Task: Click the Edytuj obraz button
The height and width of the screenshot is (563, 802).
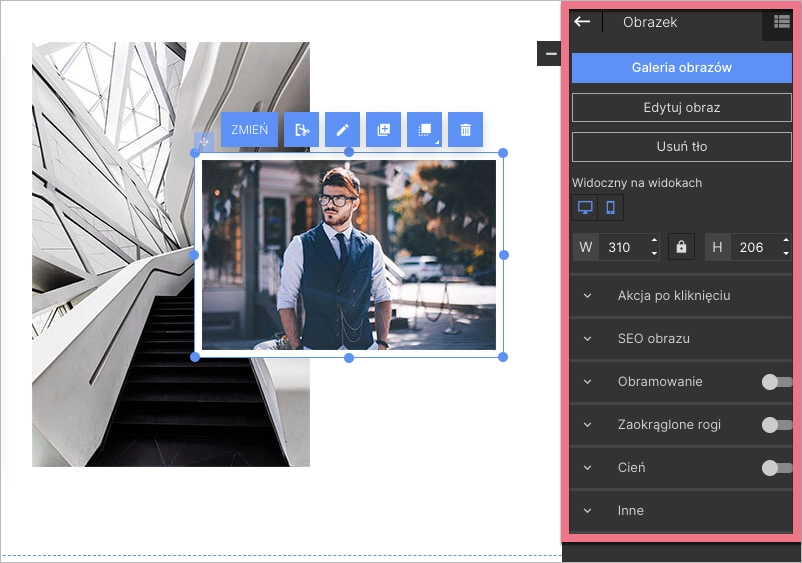Action: [681, 107]
